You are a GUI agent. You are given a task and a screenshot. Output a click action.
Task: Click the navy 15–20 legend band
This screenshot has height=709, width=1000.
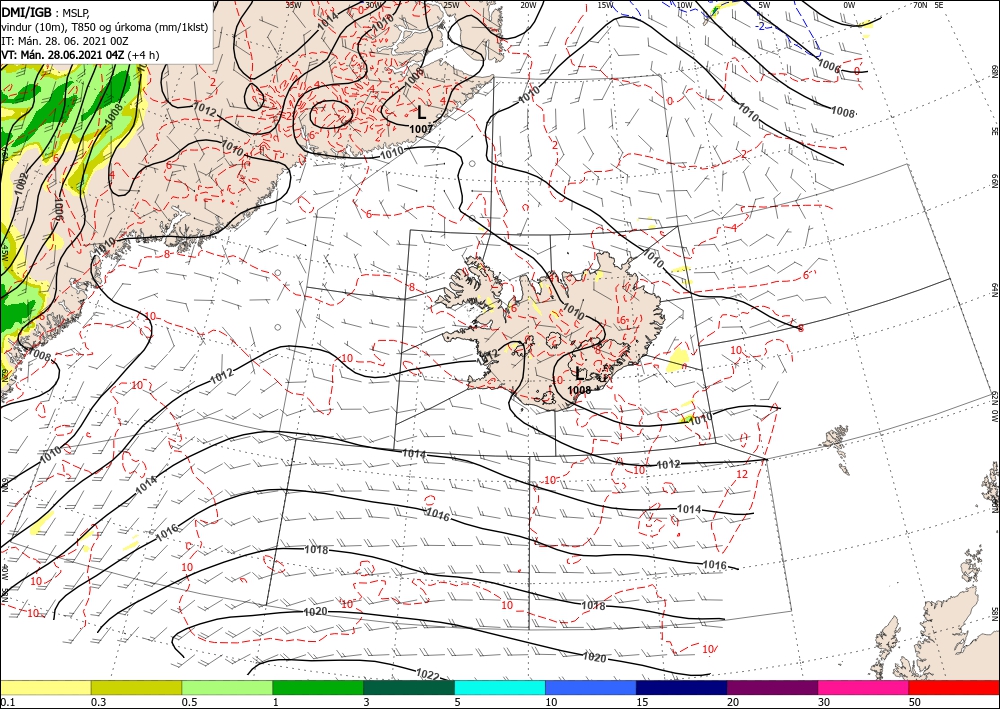pos(682,687)
